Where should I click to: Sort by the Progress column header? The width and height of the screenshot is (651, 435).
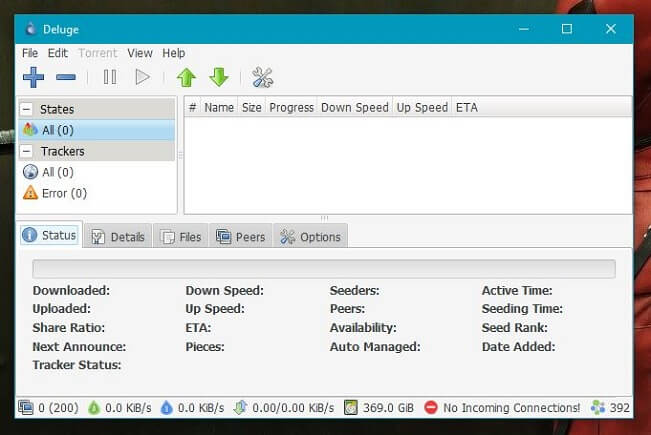click(x=291, y=108)
